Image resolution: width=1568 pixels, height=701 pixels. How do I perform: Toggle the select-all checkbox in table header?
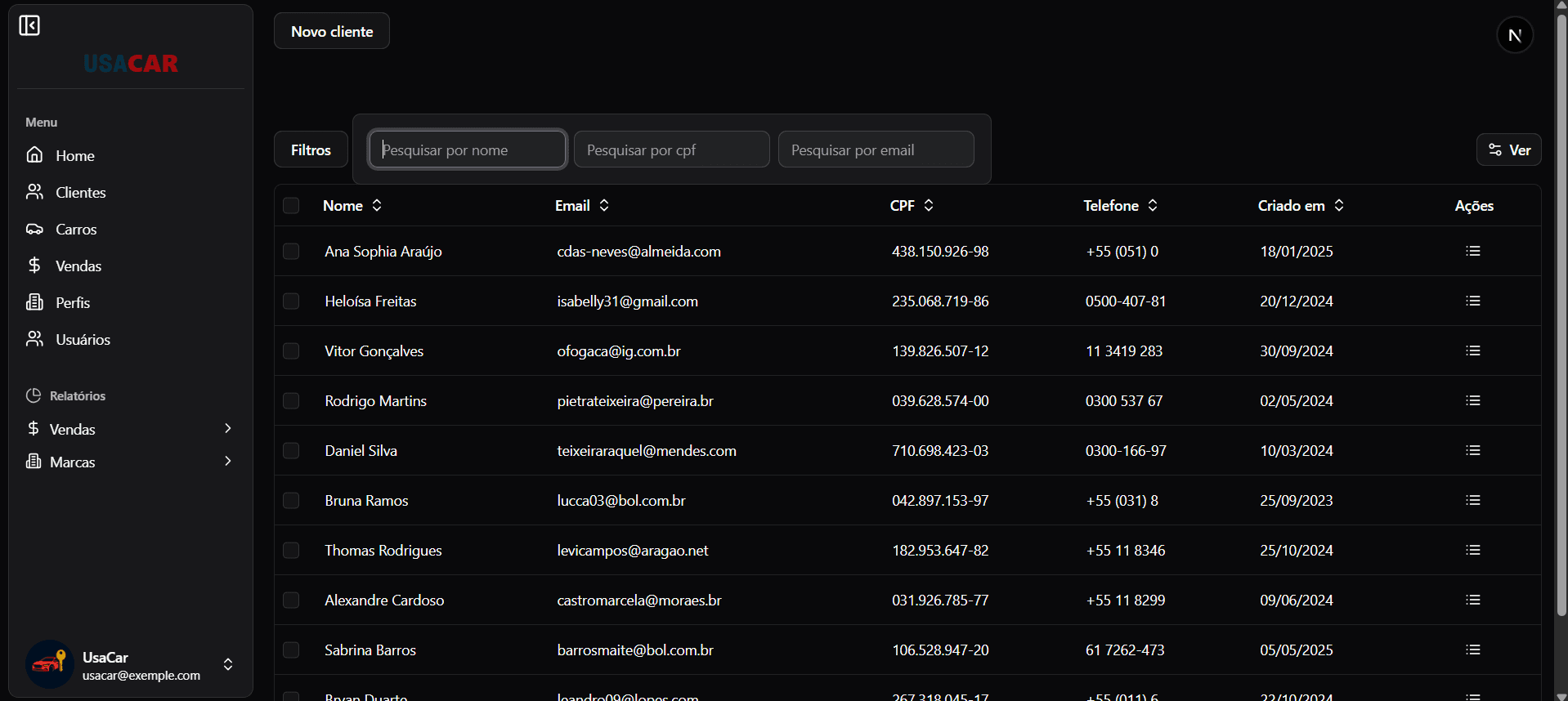(291, 206)
